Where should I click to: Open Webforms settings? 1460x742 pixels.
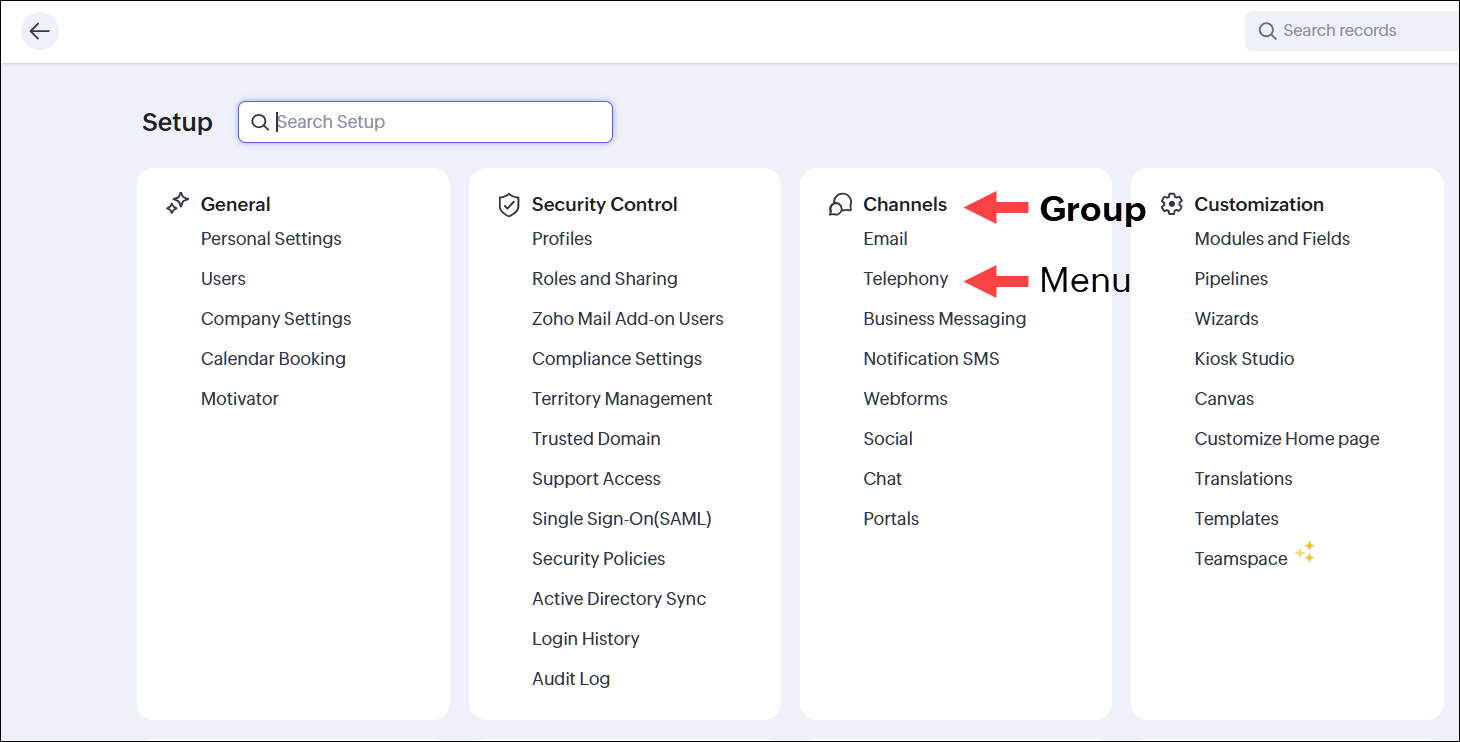(905, 399)
